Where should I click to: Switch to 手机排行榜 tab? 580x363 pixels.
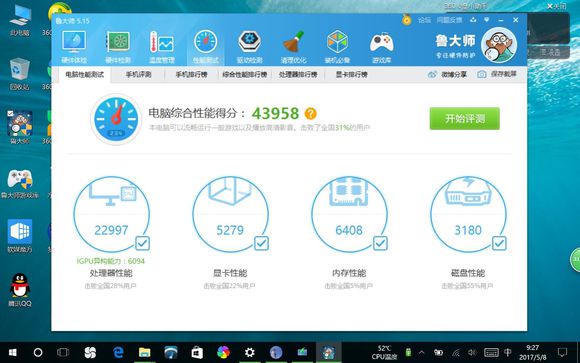coord(191,74)
